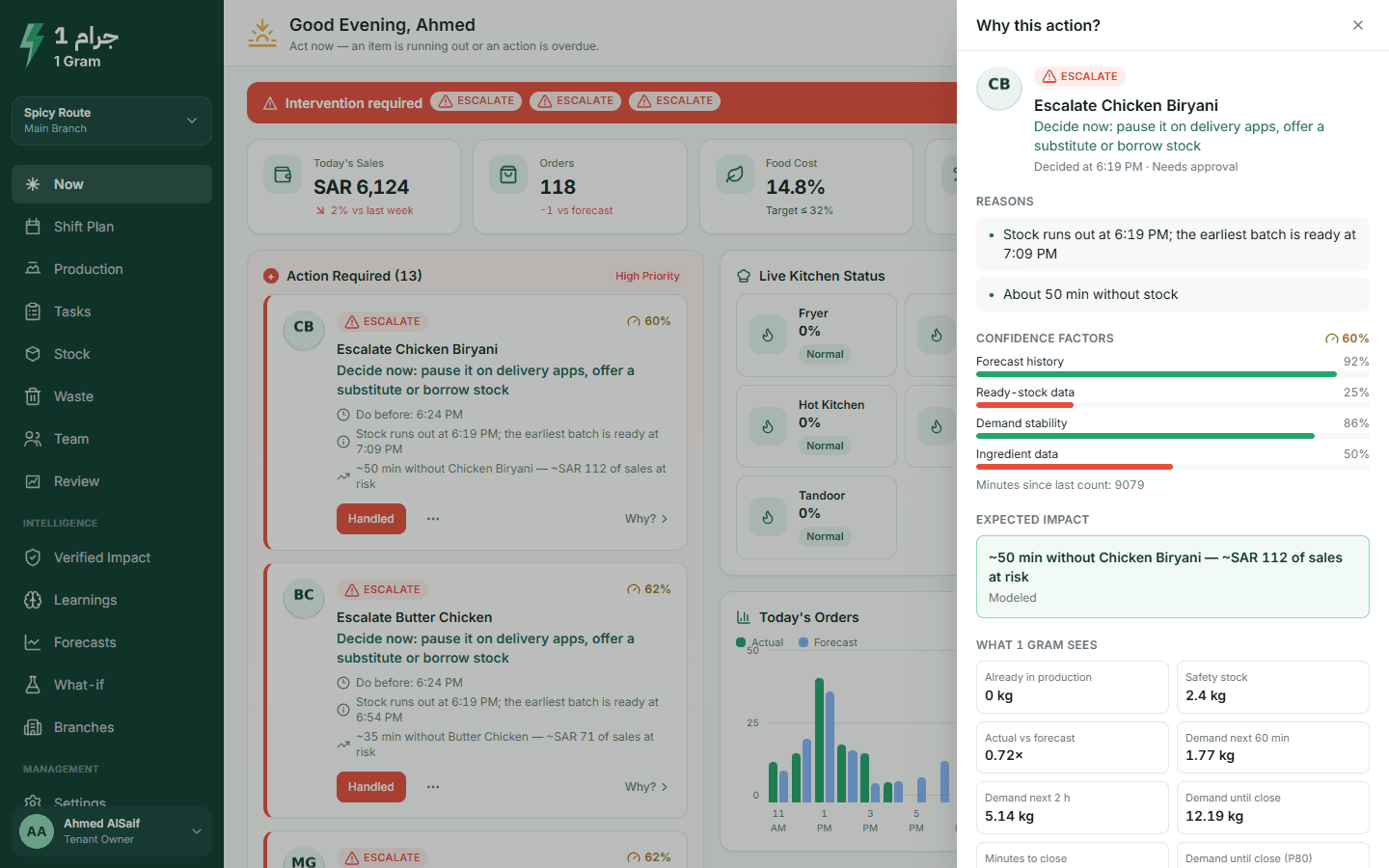Screen dimensions: 1389x868
Task: Click the Branches building icon
Action: 33,727
